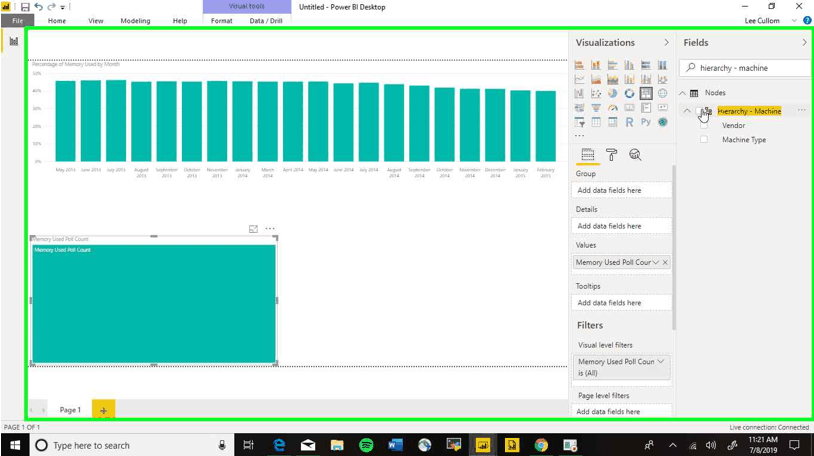Select the filled map visualization
Viewport: 814px width, 456px height.
579,108
